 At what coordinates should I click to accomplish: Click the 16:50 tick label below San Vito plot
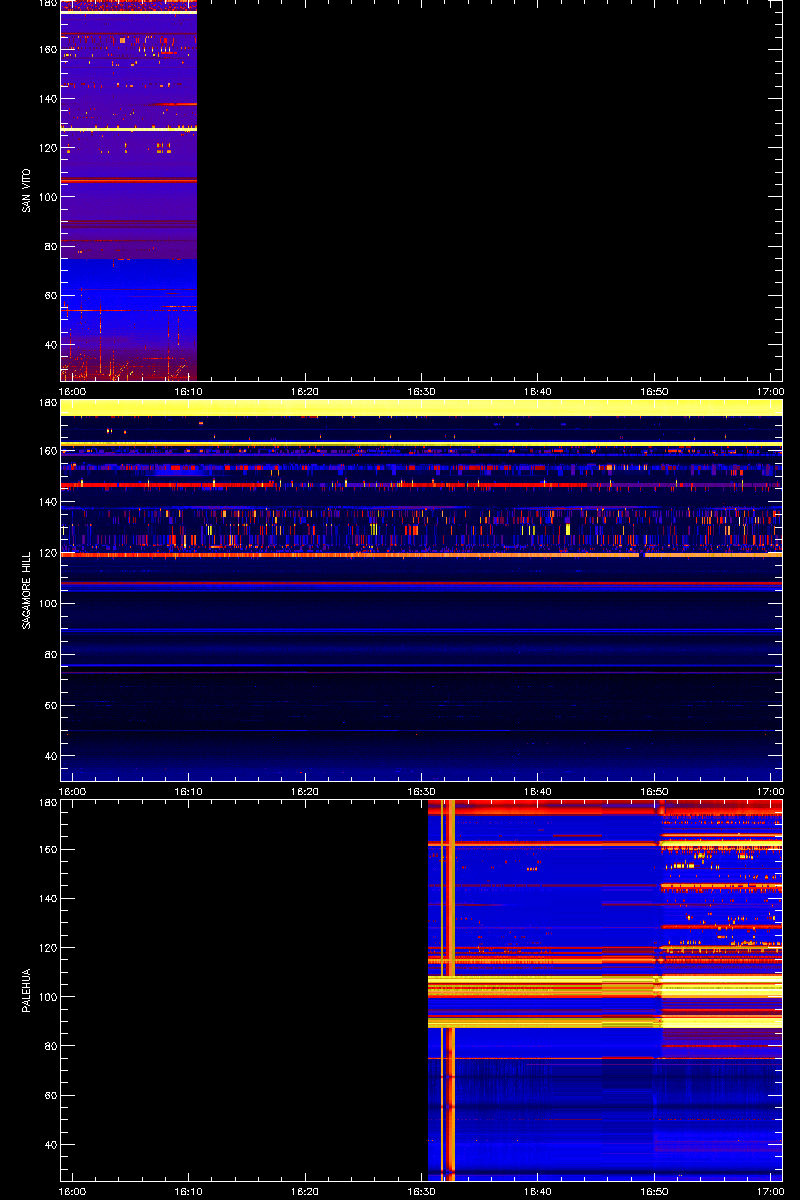coord(654,391)
